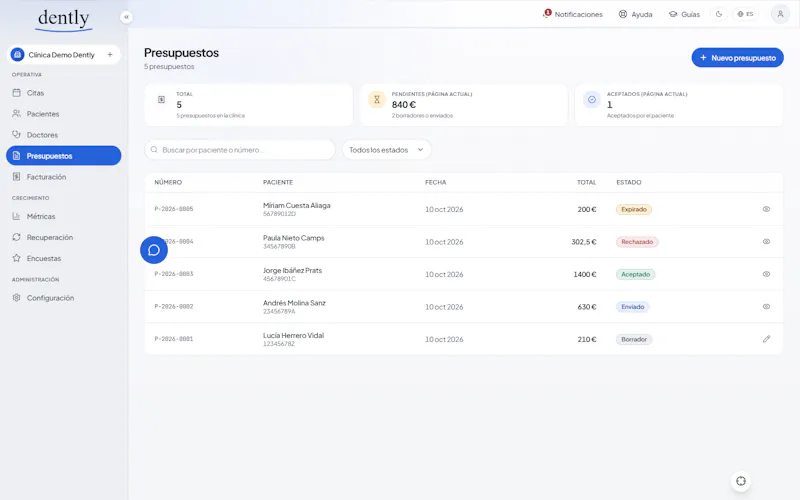
Task: Click the Borrador status badge
Action: pos(634,339)
